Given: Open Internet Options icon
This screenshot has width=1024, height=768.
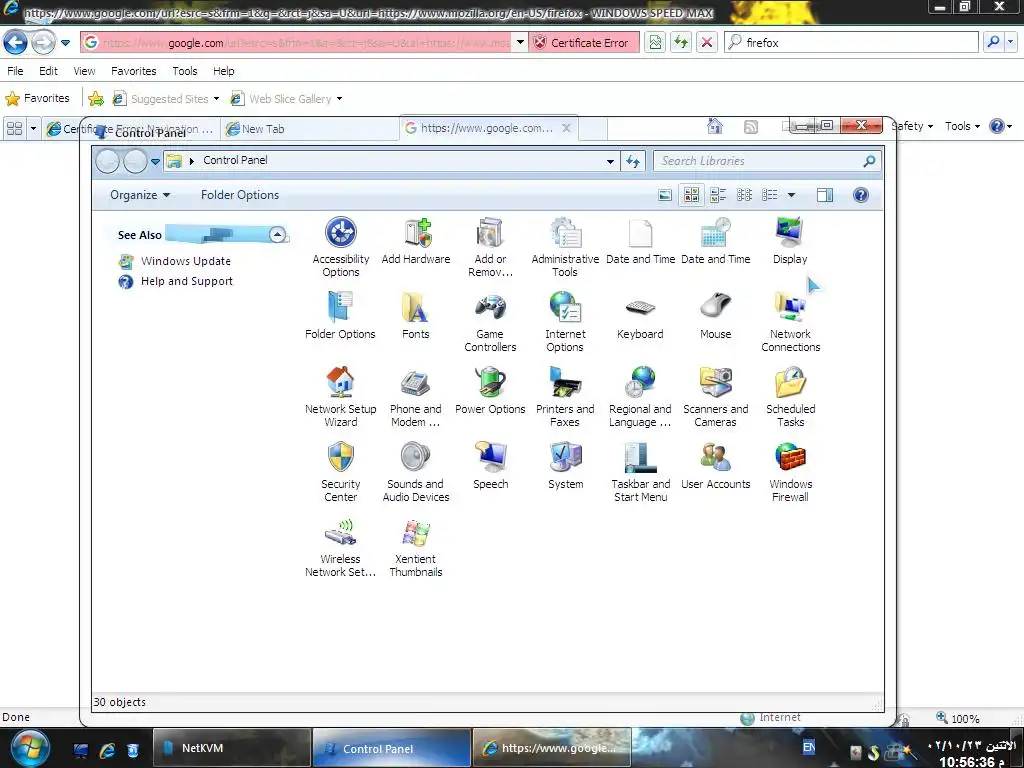Looking at the screenshot, I should (565, 322).
